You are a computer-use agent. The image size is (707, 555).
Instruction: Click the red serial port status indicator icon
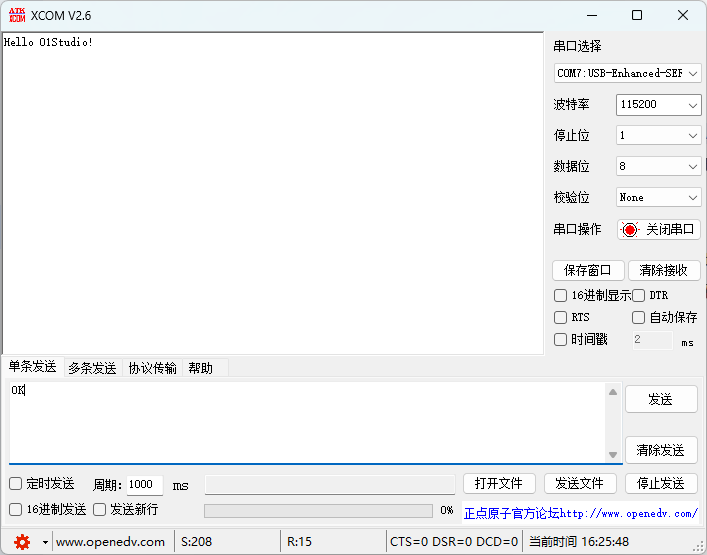pyautogui.click(x=630, y=229)
